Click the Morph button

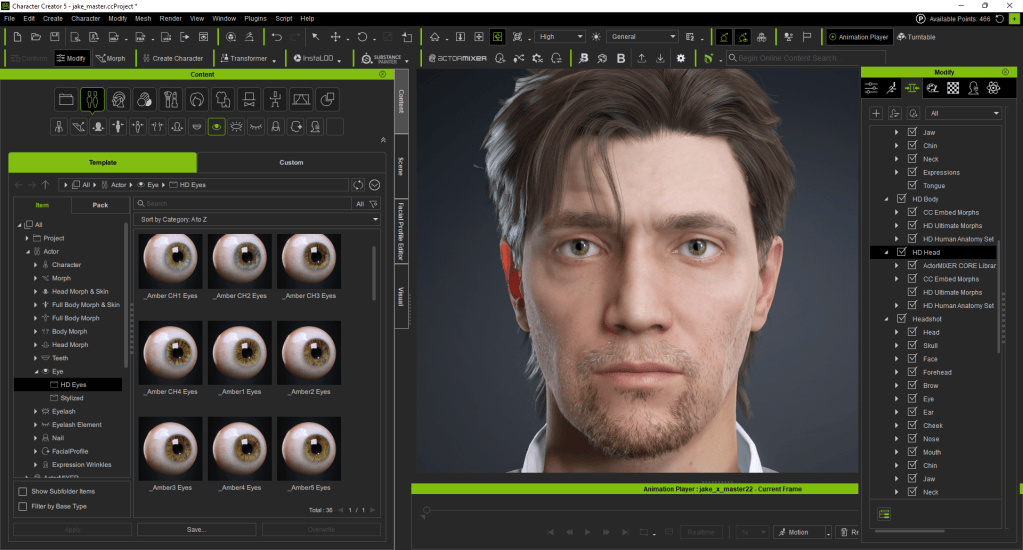pos(110,58)
